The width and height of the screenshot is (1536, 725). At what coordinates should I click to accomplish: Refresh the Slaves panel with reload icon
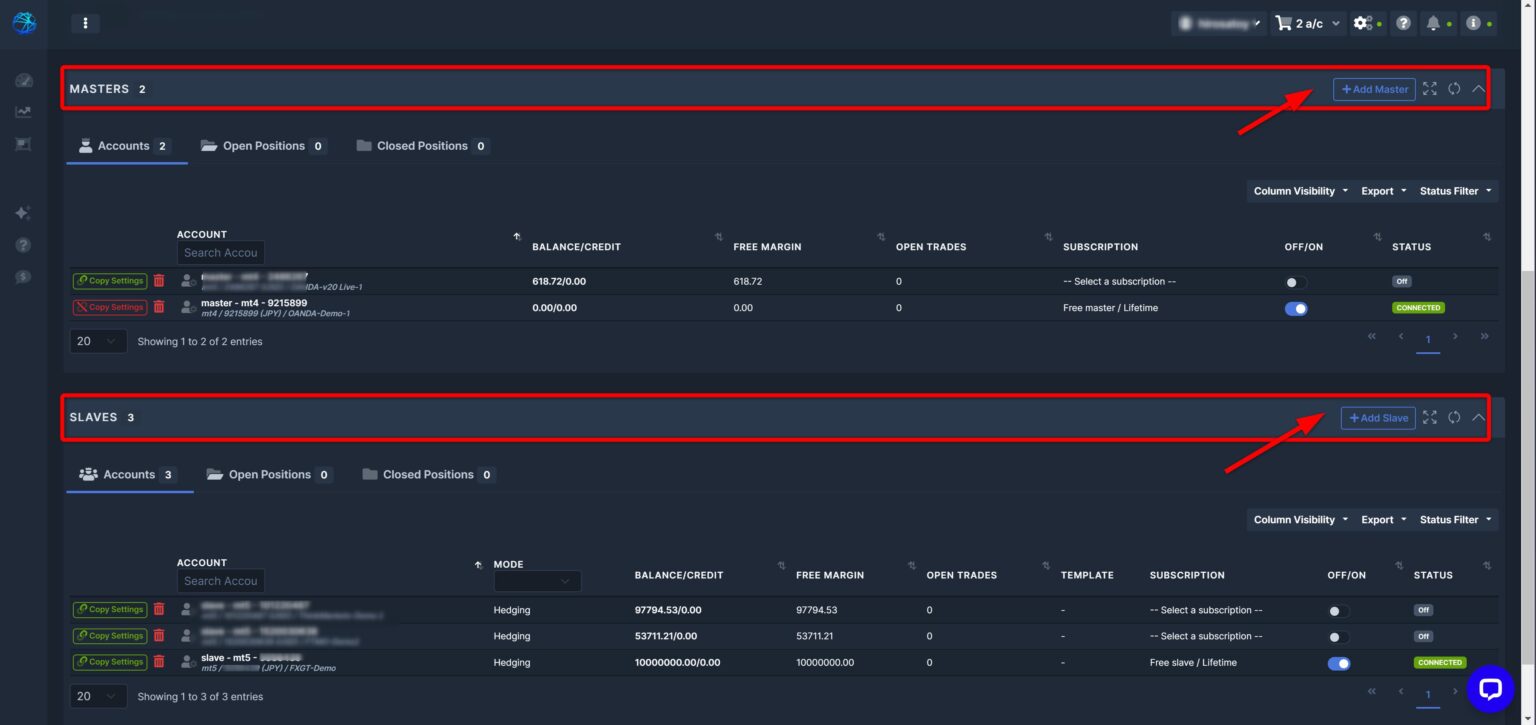pos(1454,417)
